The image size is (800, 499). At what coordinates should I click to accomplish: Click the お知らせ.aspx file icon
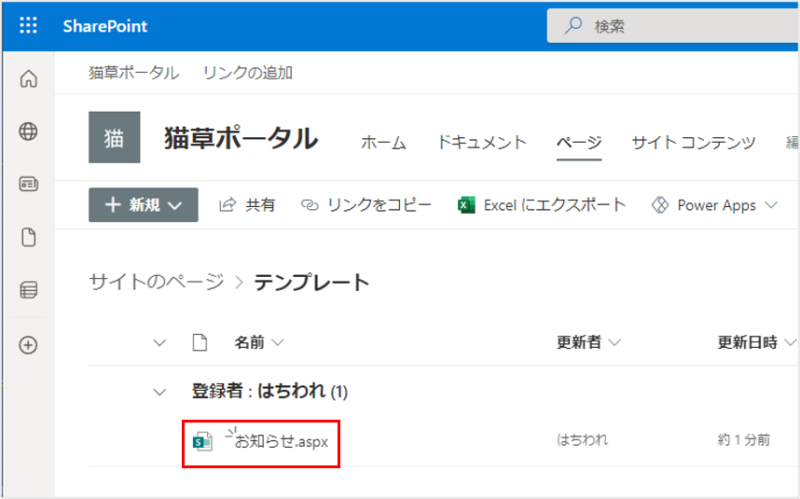[203, 440]
